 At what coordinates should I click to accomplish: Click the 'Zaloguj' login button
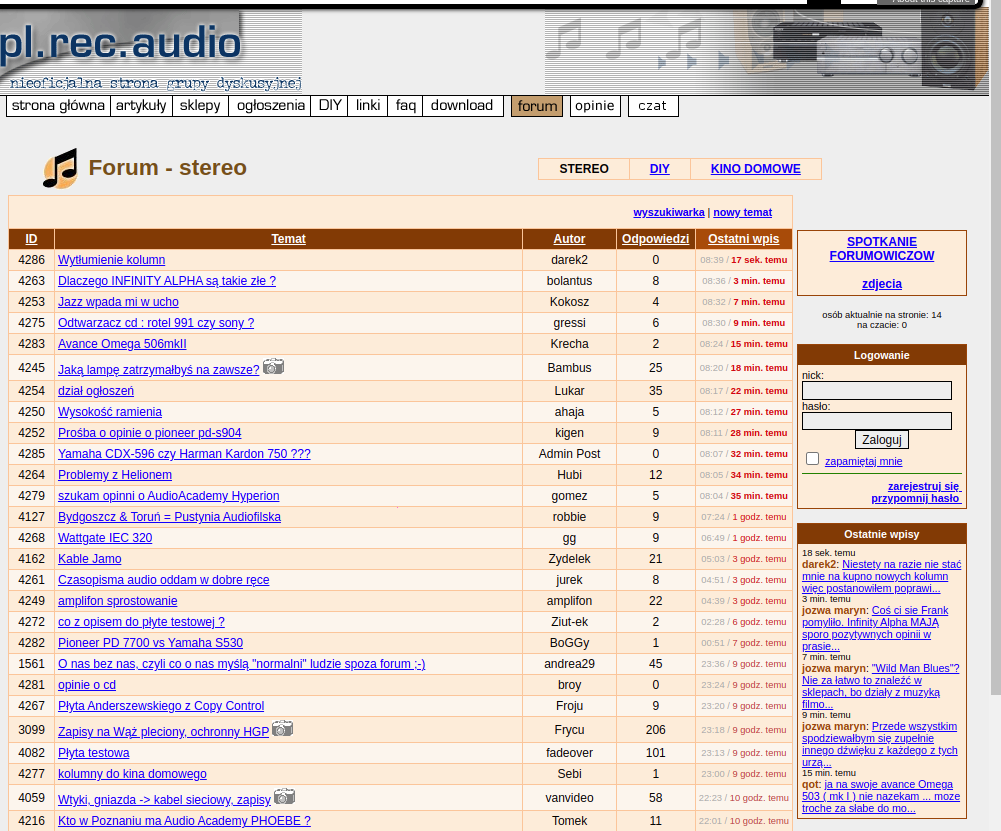pos(882,440)
